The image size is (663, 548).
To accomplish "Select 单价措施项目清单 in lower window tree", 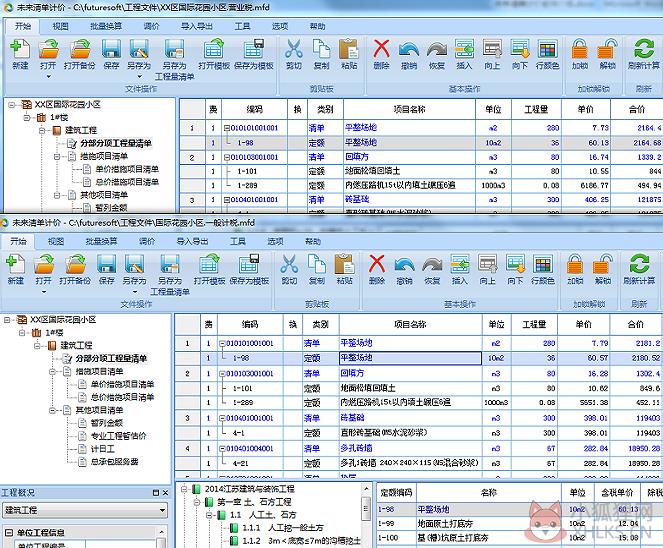I will point(122,384).
